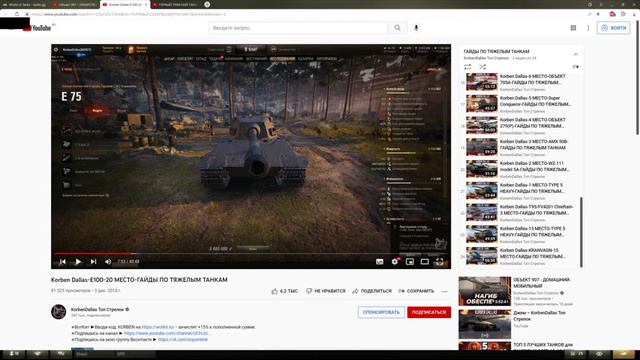
Task: Mute the video volume
Action: [108, 262]
